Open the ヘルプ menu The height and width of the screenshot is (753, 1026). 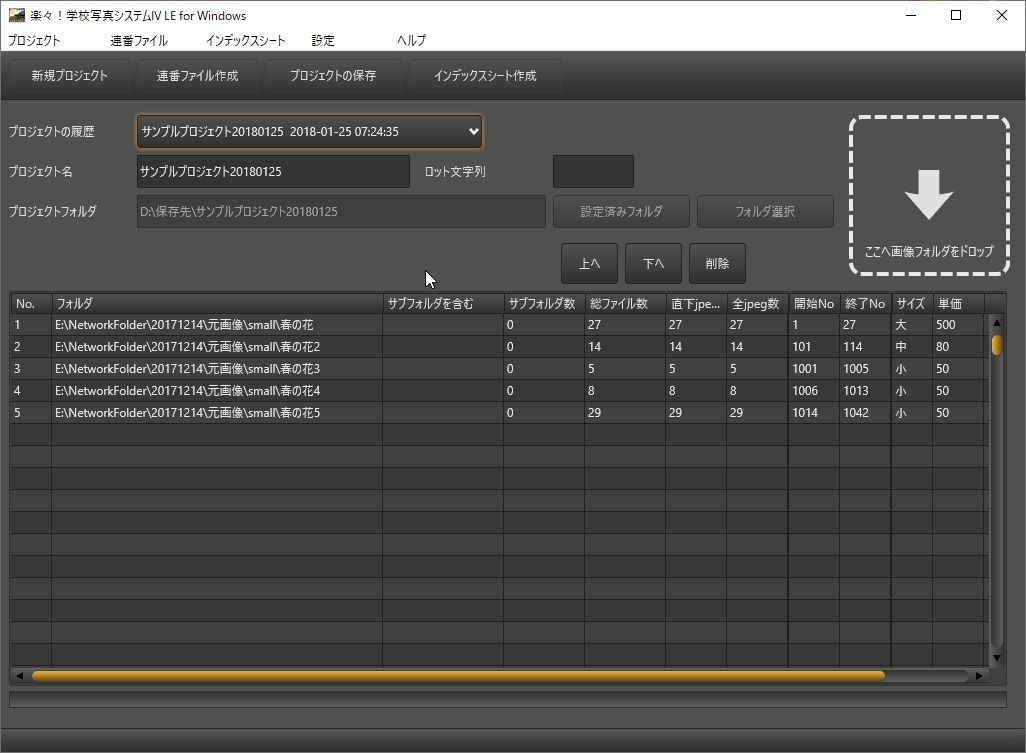tap(411, 41)
